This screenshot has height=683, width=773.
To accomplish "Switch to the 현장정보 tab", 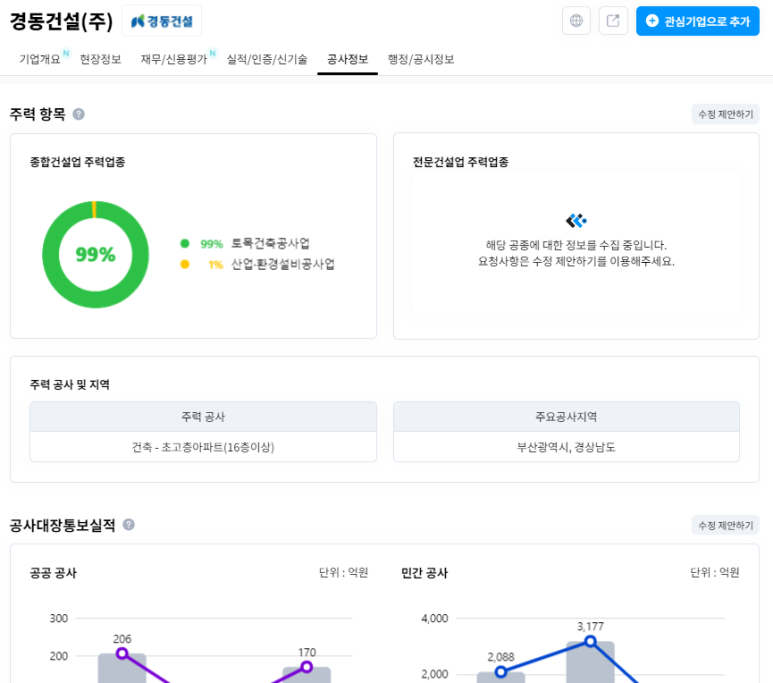I will 101,59.
